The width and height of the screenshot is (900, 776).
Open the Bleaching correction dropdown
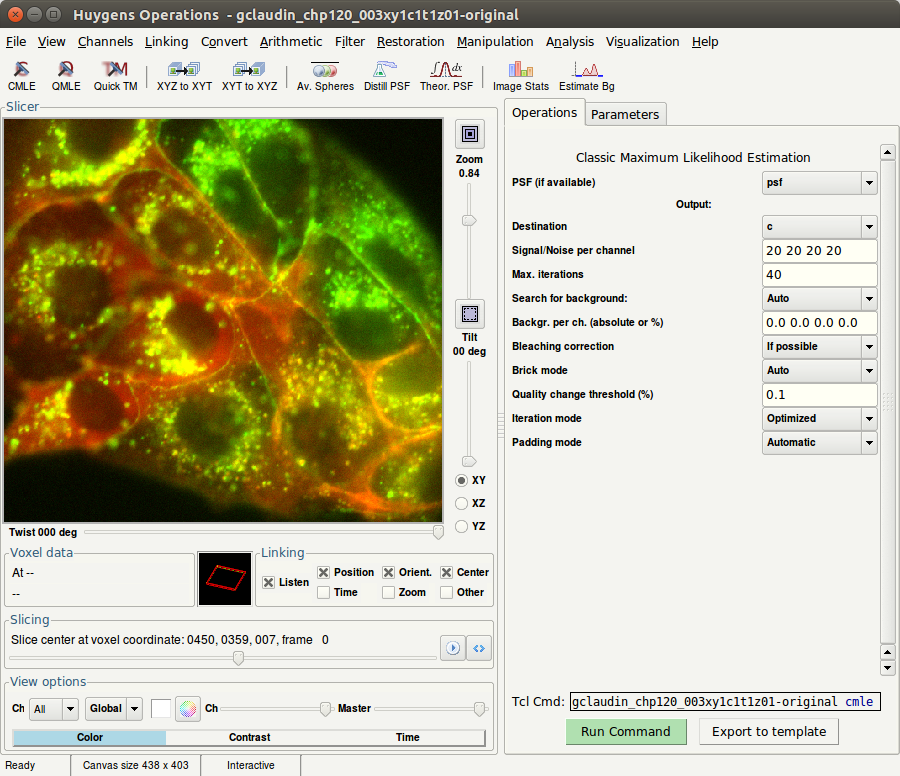pos(819,347)
